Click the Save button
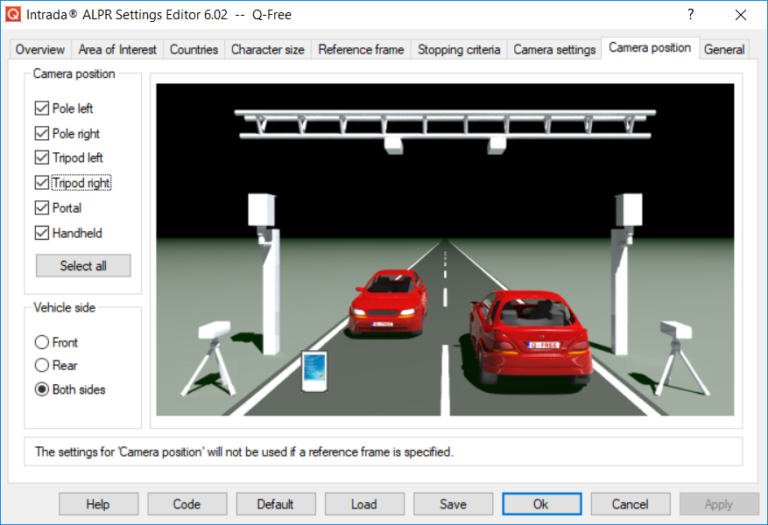 point(453,504)
